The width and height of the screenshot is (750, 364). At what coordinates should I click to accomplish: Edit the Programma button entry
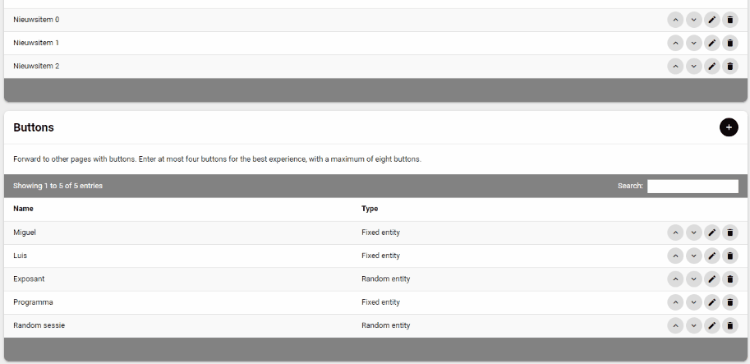coord(712,302)
